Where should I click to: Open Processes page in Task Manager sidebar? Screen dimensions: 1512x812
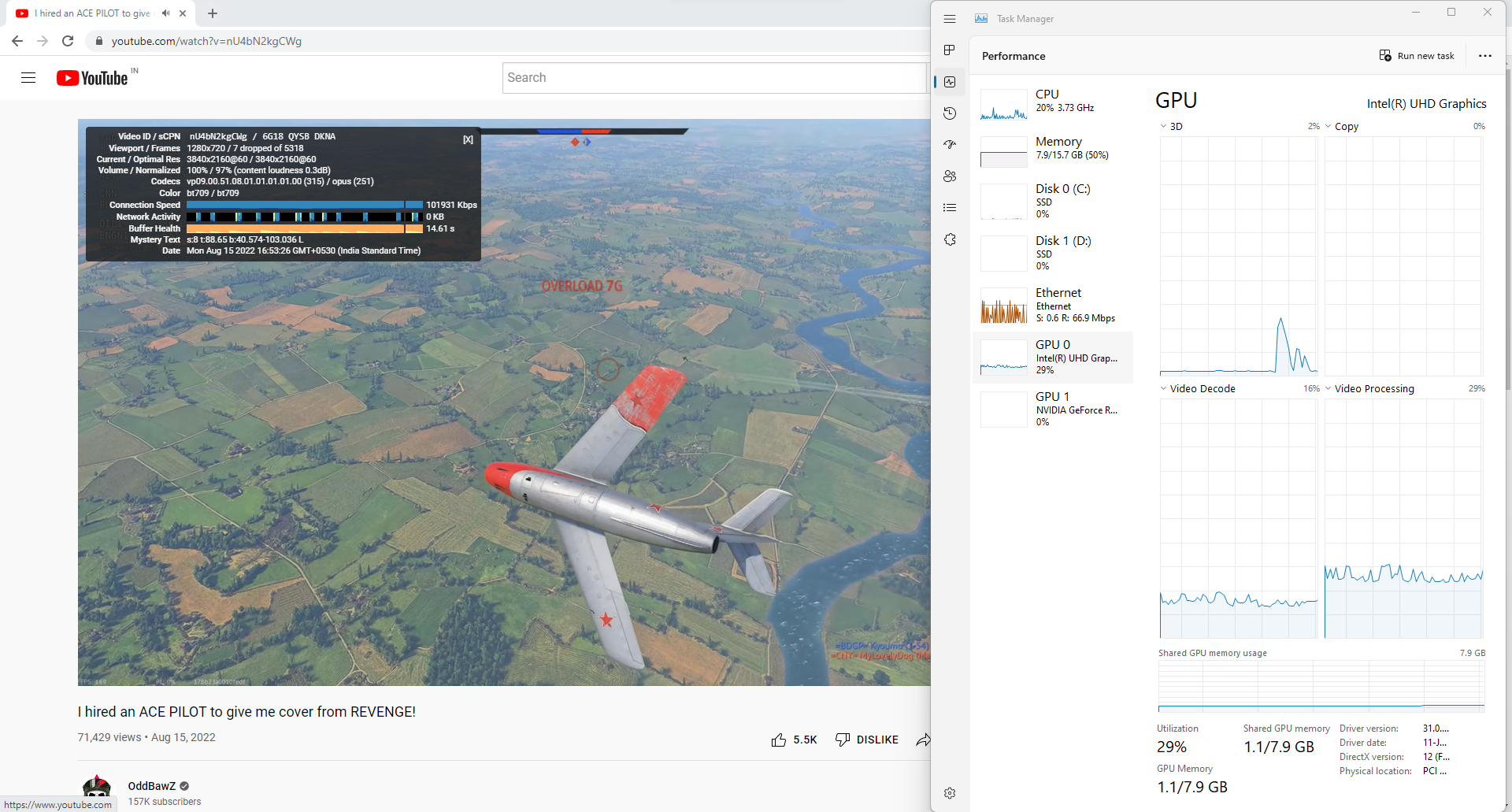coord(950,50)
